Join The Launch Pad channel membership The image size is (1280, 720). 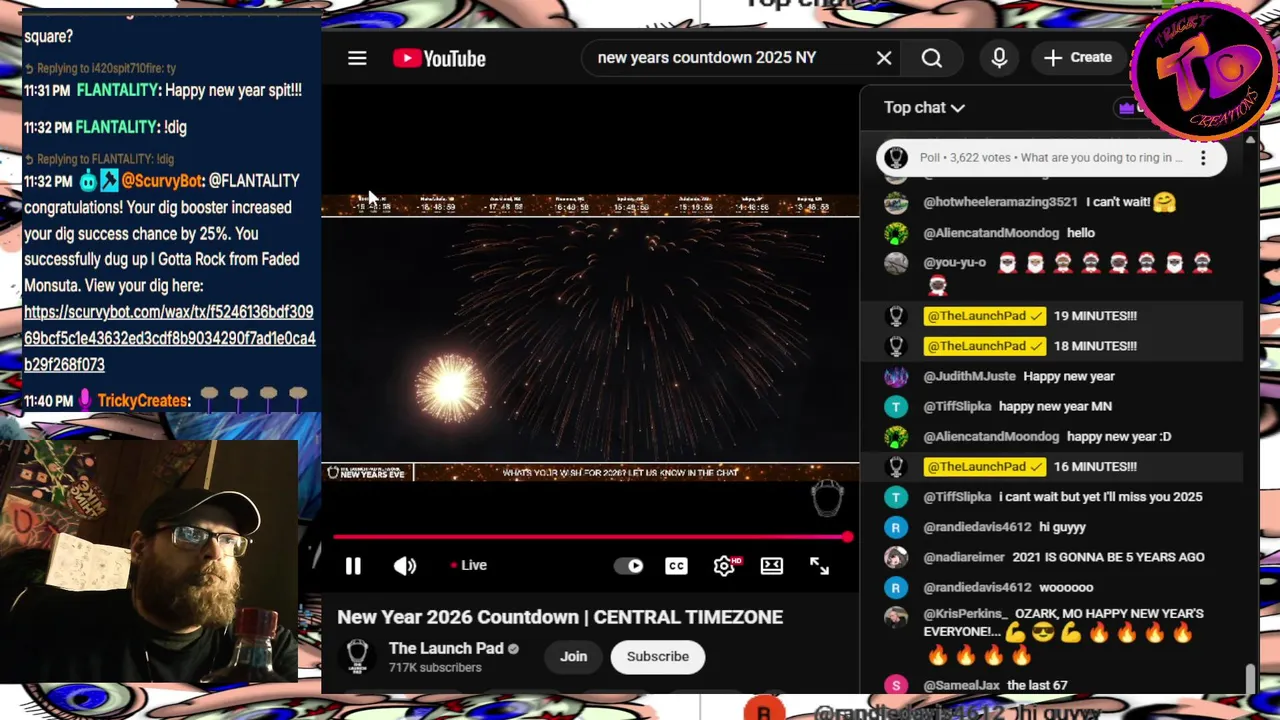[x=573, y=657]
